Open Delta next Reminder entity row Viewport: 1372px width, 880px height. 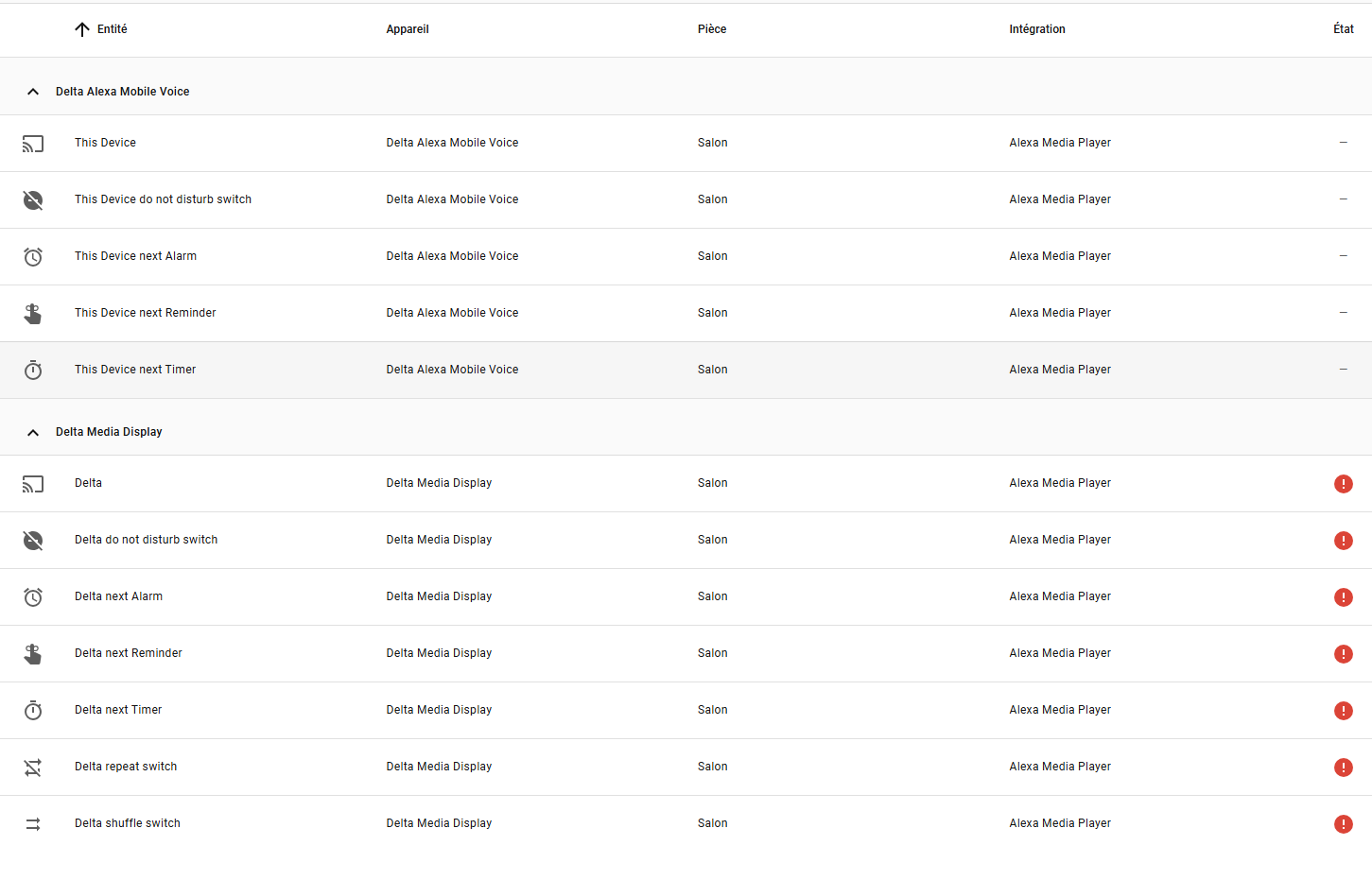tap(129, 653)
